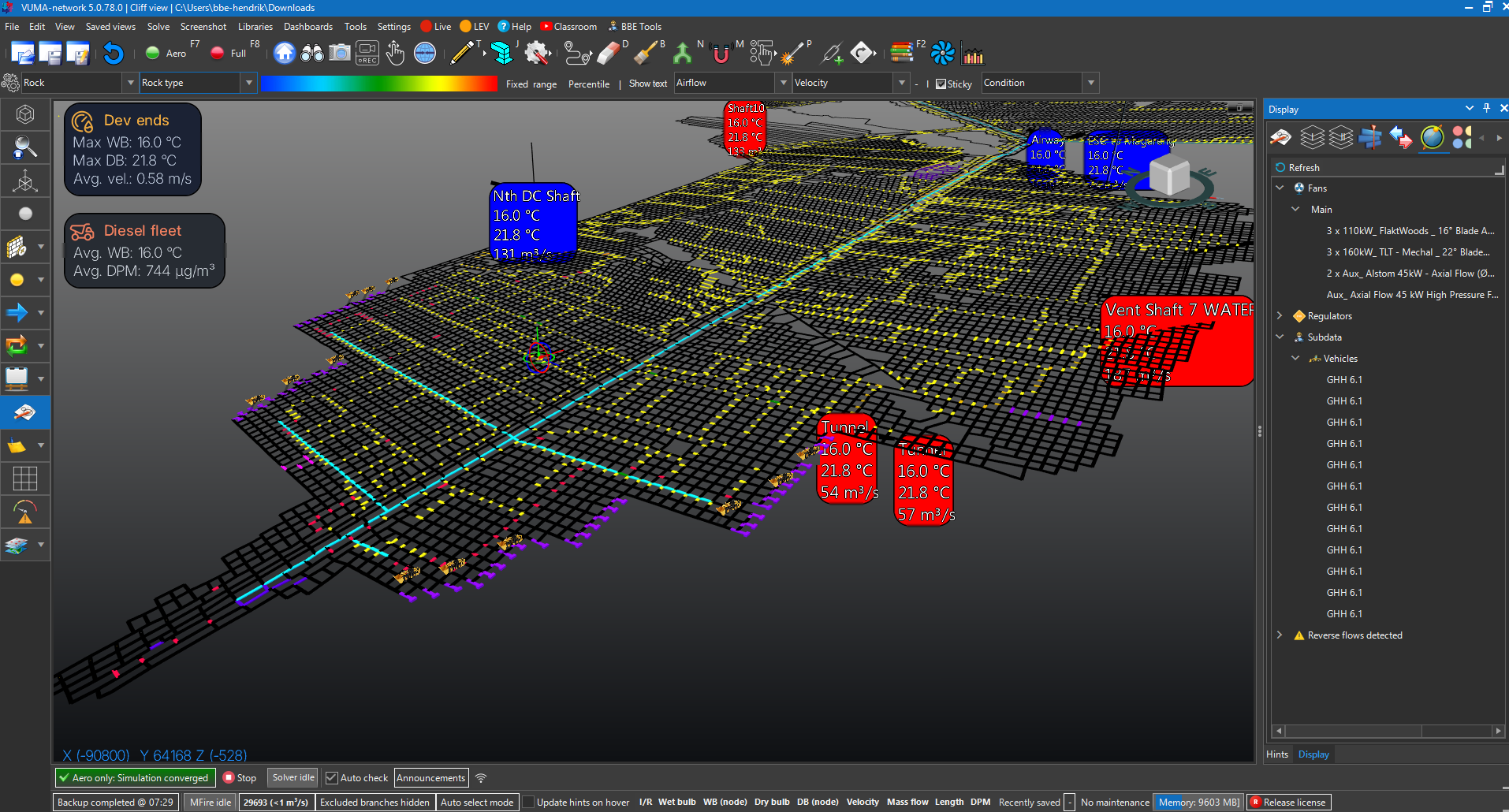
Task: Click the binoculars find icon
Action: [312, 54]
